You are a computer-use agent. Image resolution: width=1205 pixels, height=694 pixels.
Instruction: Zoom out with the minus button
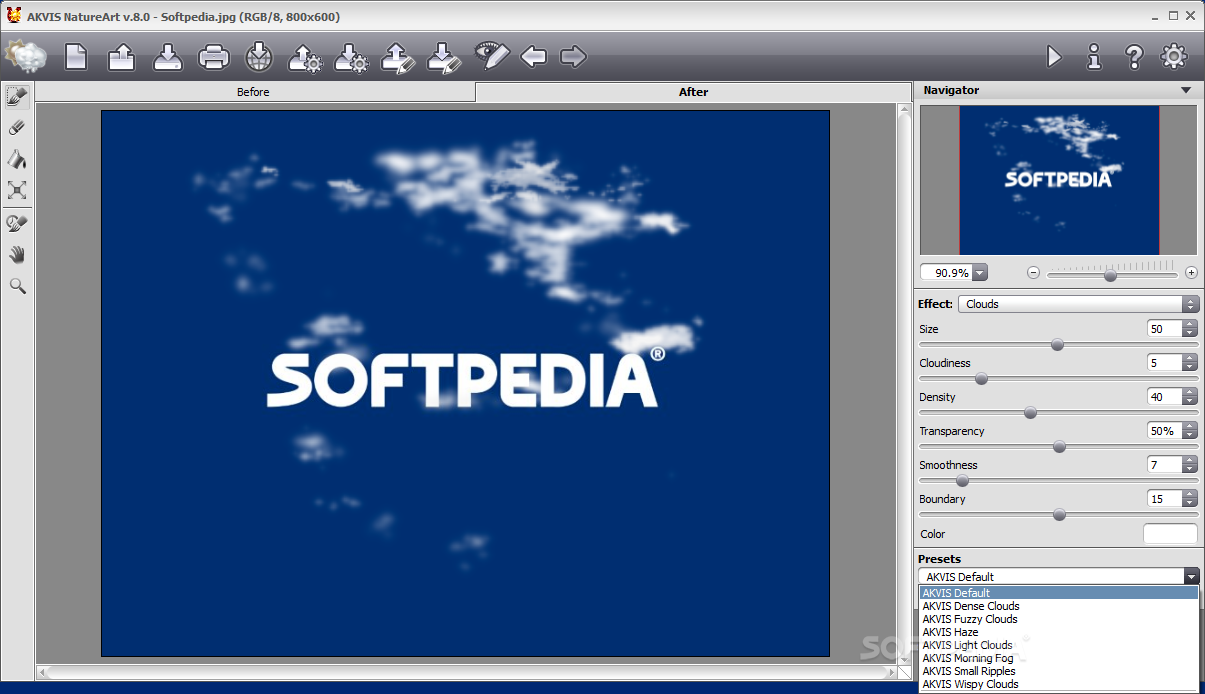1033,273
